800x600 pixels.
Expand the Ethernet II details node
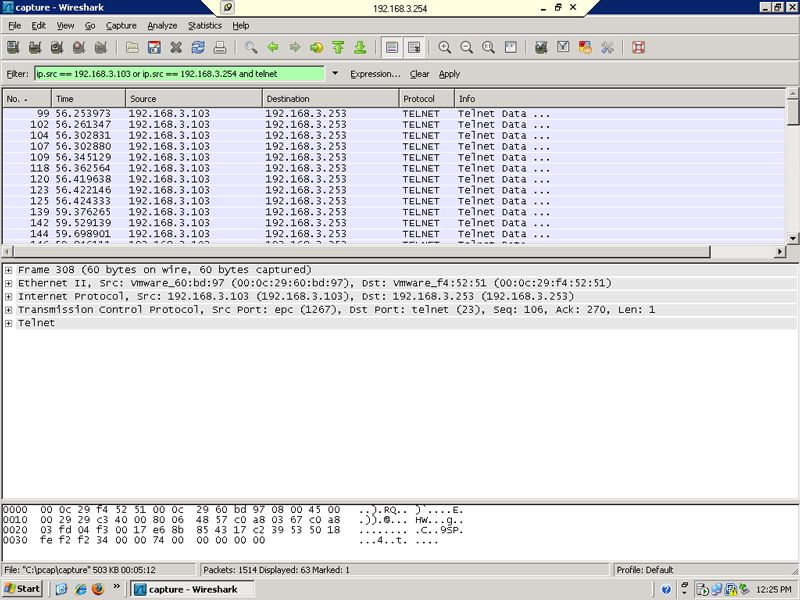point(8,283)
